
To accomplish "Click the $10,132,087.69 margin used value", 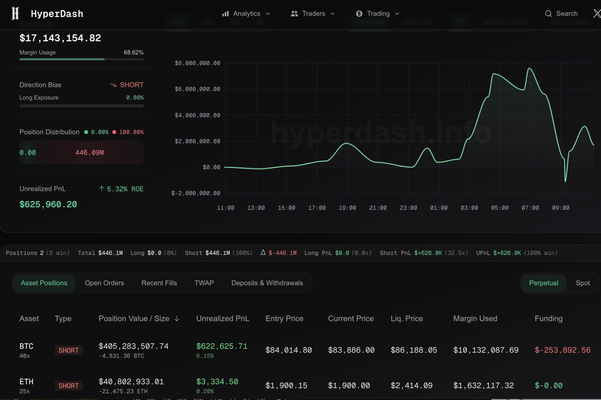I will click(x=486, y=350).
